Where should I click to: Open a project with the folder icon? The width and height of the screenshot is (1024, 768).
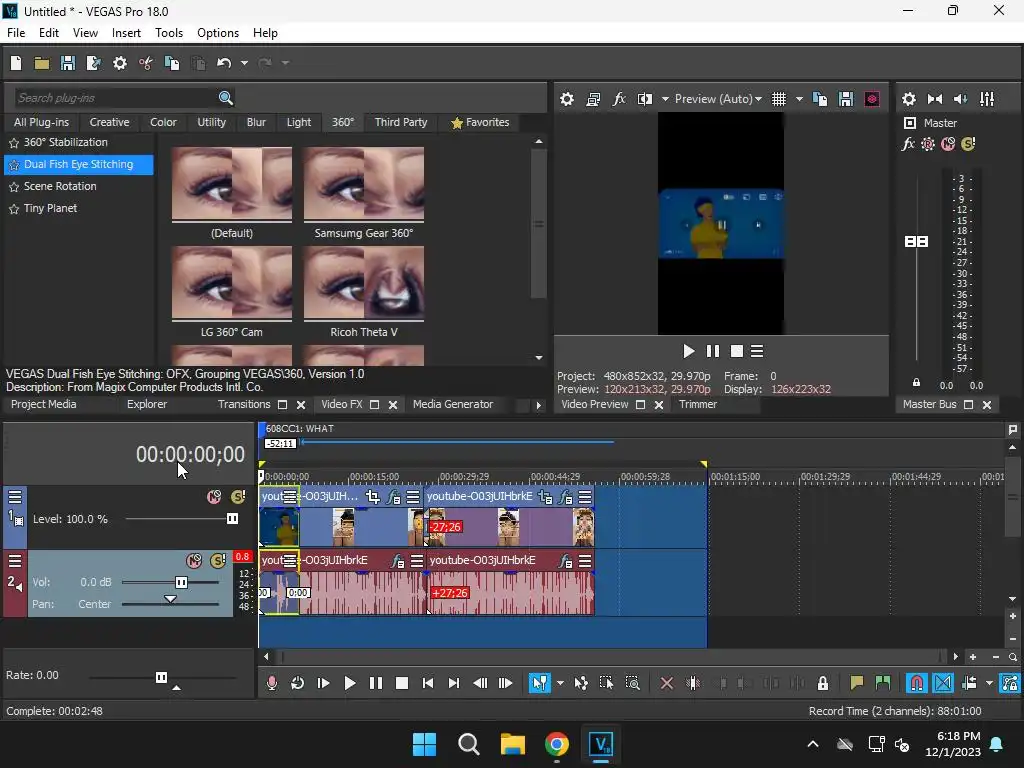point(42,63)
